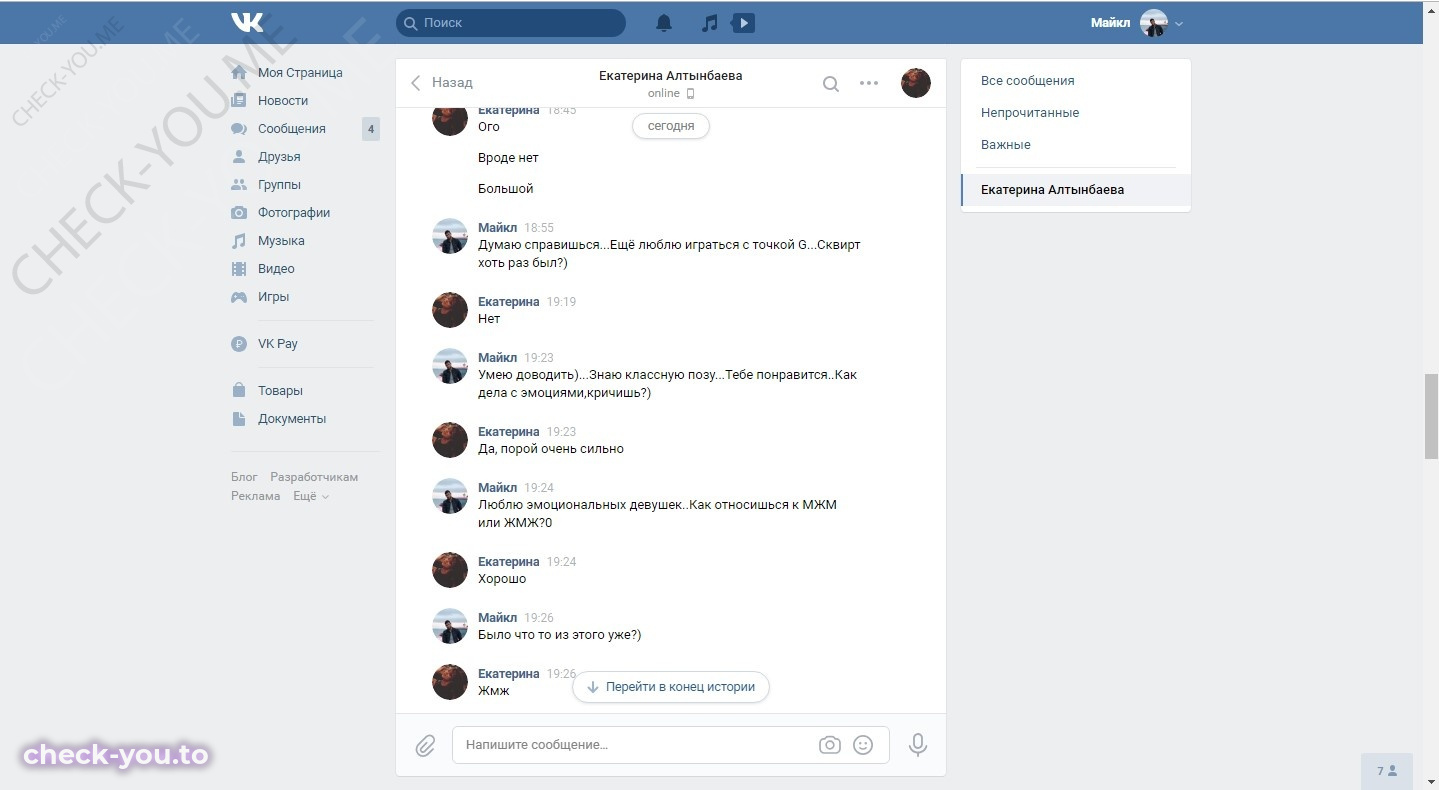Screen dimensions: 1439x790
Task: Click the Сообщения unread counter badge 4
Action: click(x=371, y=129)
